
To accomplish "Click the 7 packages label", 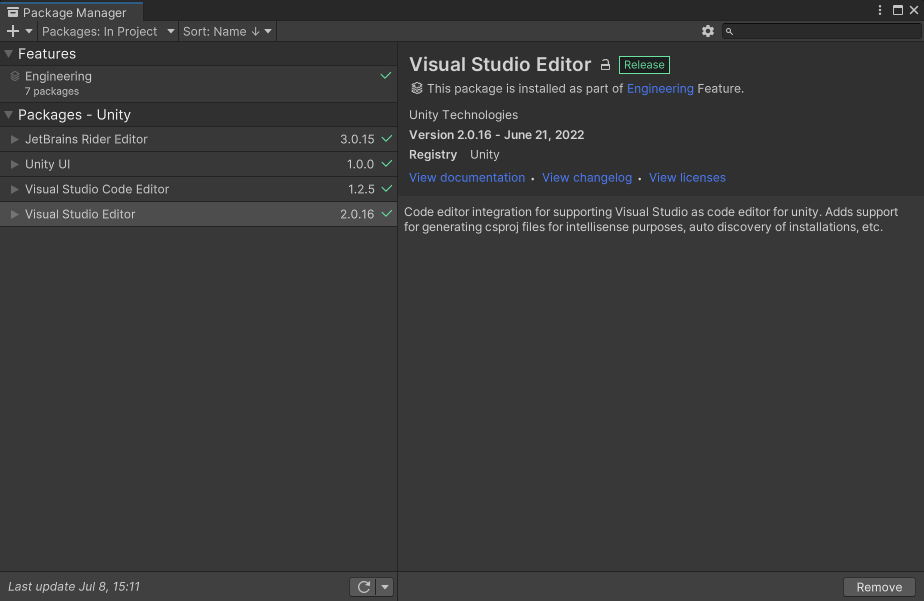I will 52,91.
